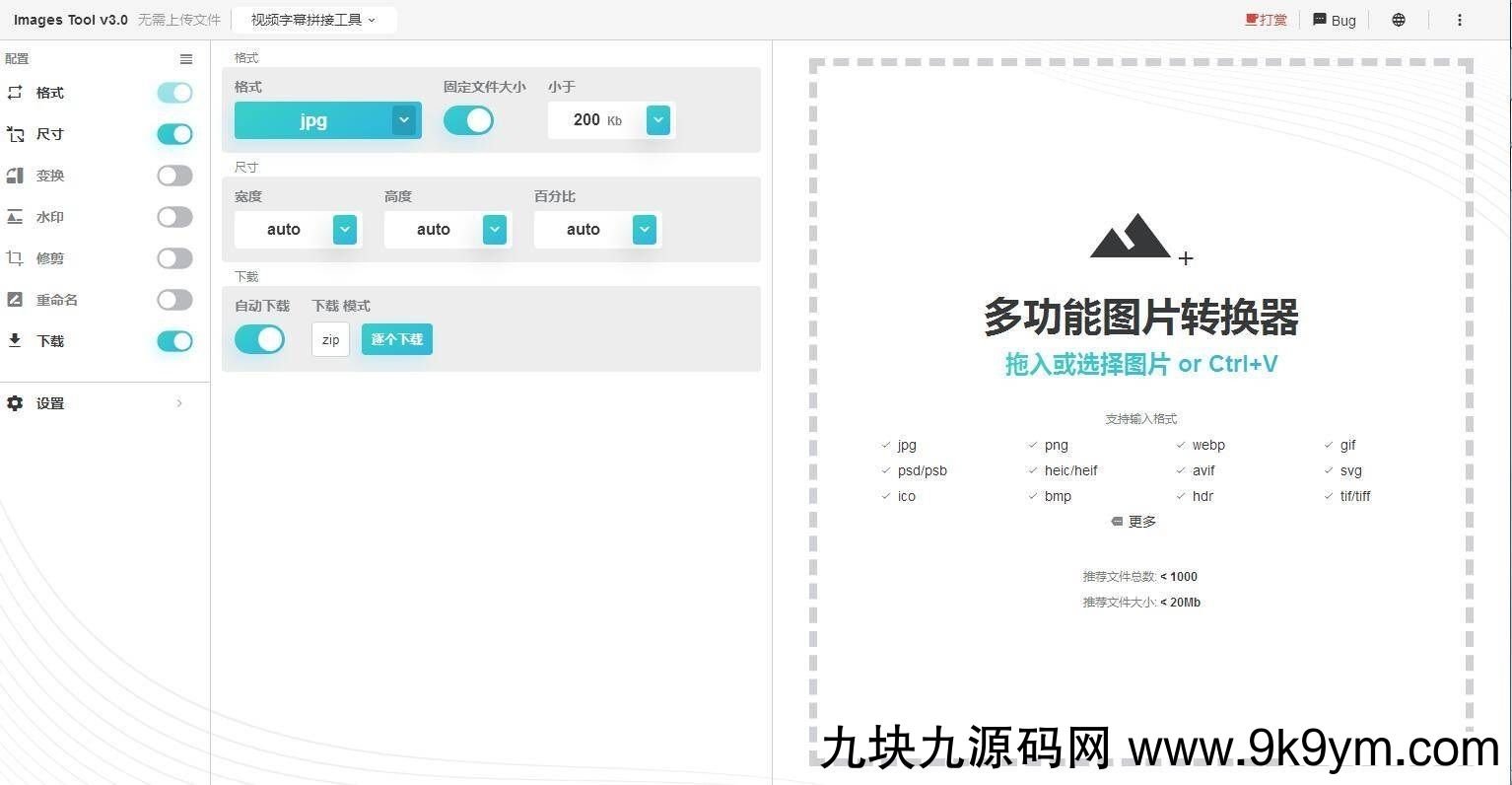Open the jpg format dropdown
This screenshot has width=1512, height=785.
(x=403, y=120)
